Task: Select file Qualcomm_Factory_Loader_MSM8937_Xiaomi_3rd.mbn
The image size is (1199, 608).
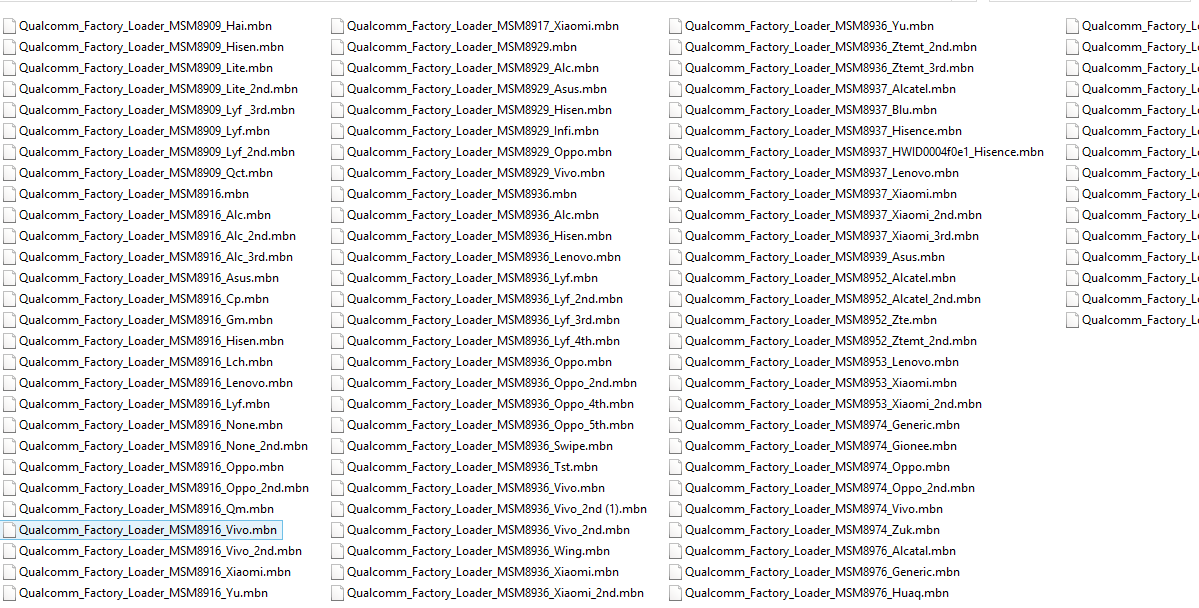Action: [832, 236]
